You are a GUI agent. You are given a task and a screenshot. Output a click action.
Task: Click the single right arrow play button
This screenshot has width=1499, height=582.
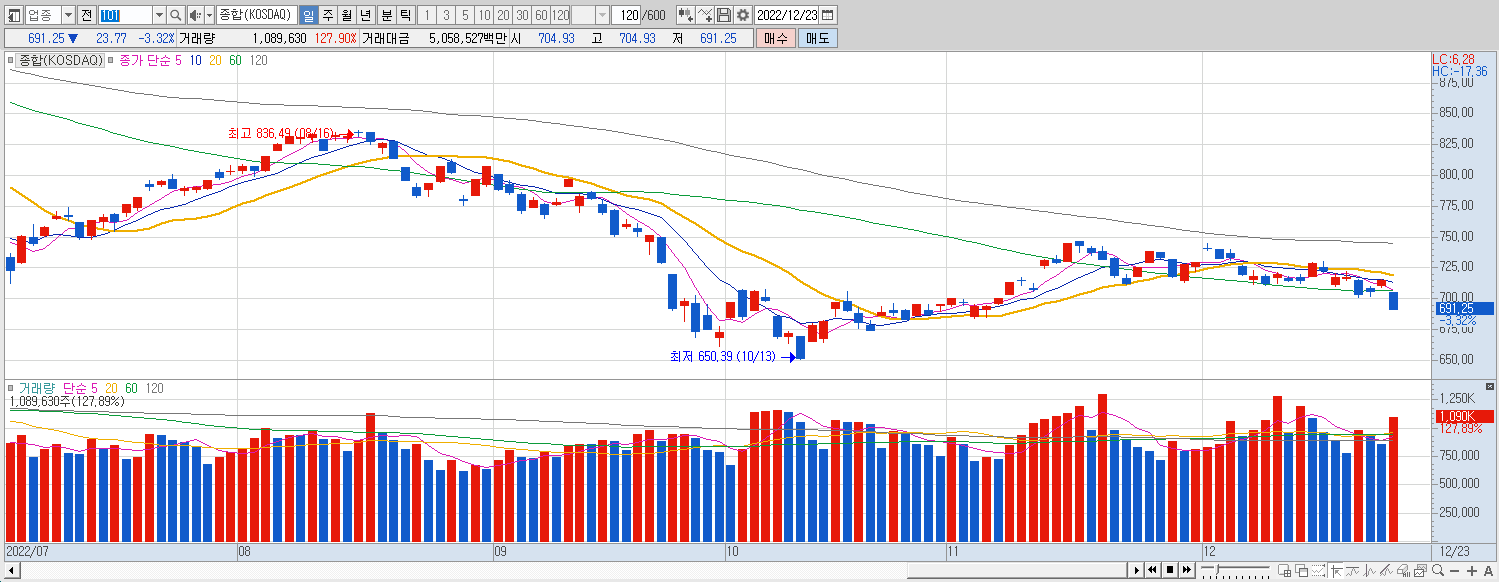point(1137,571)
